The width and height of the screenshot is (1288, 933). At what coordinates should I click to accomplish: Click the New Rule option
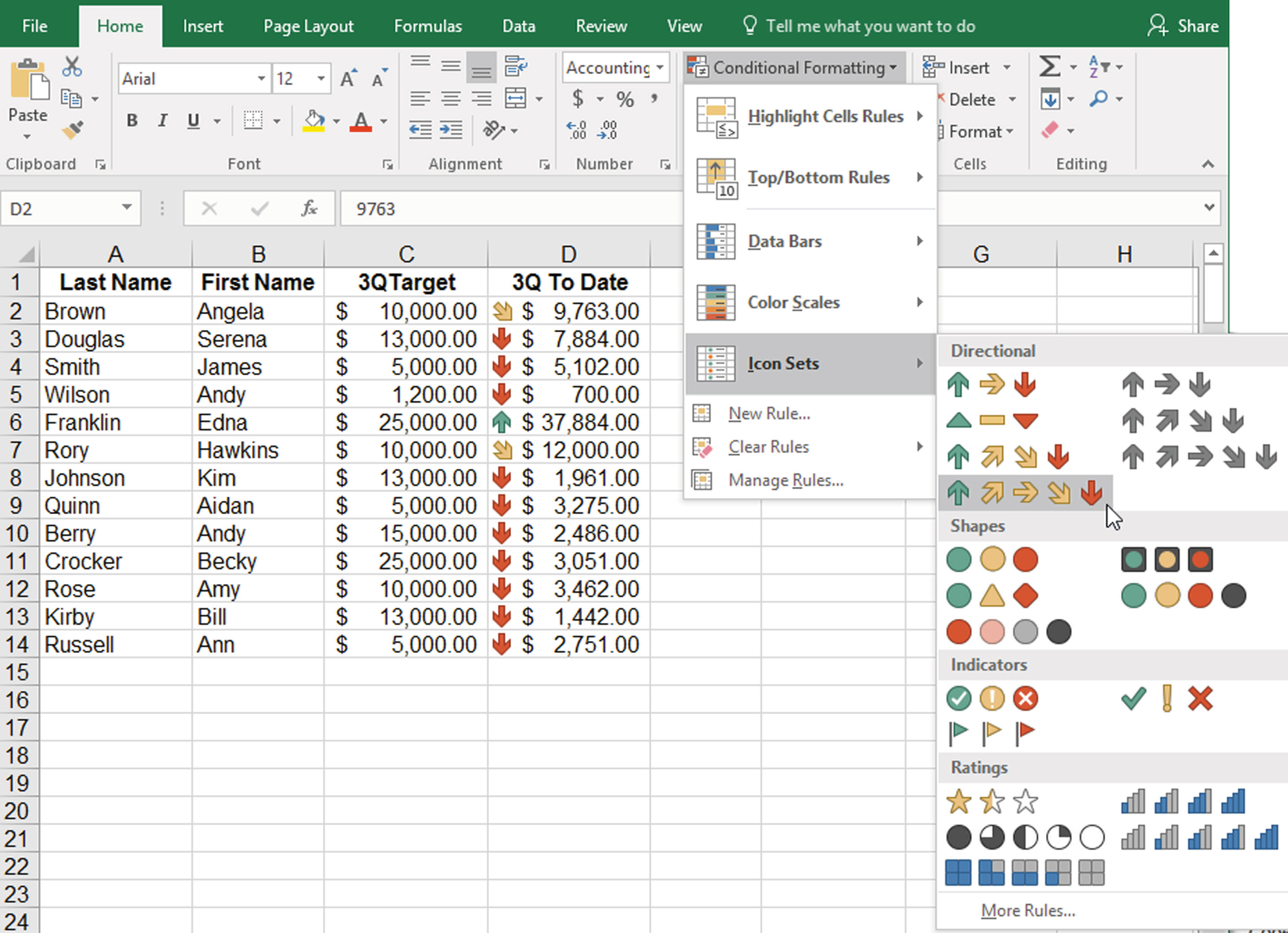point(768,413)
